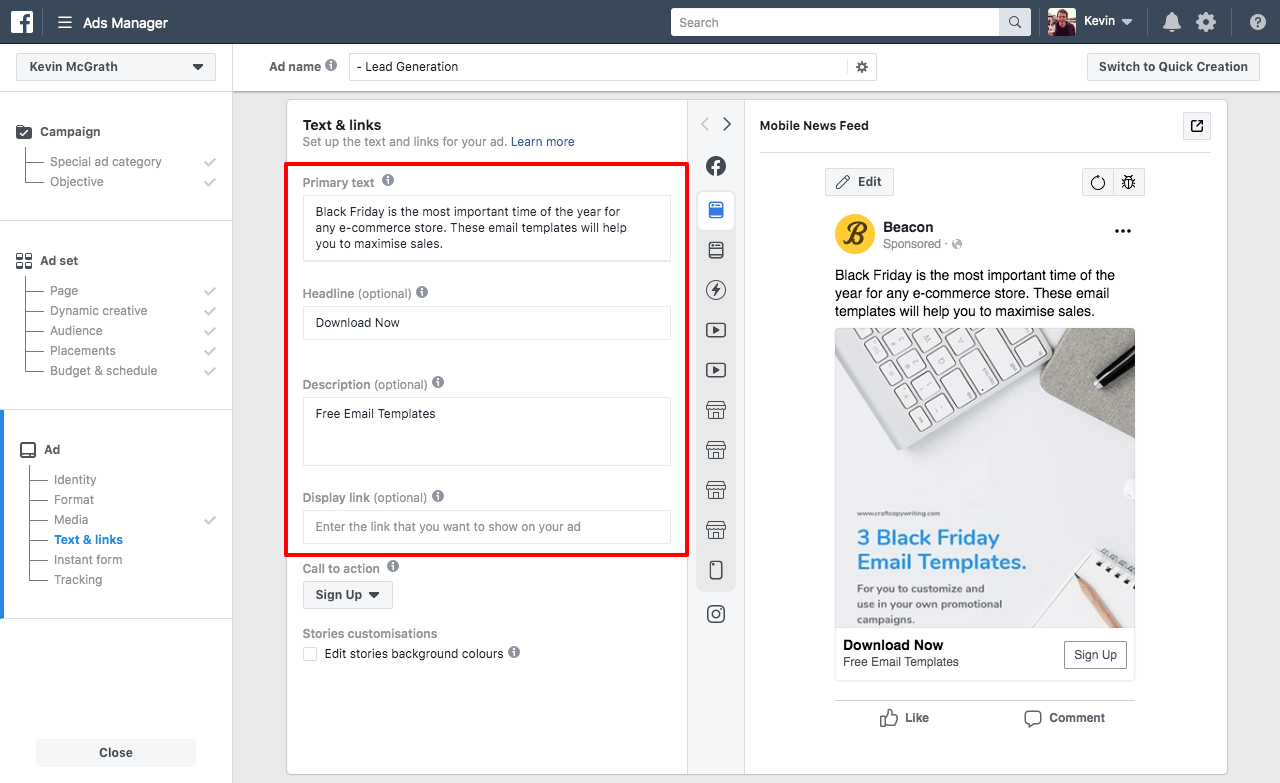Open the Learn more link
The height and width of the screenshot is (783, 1280).
click(x=542, y=141)
